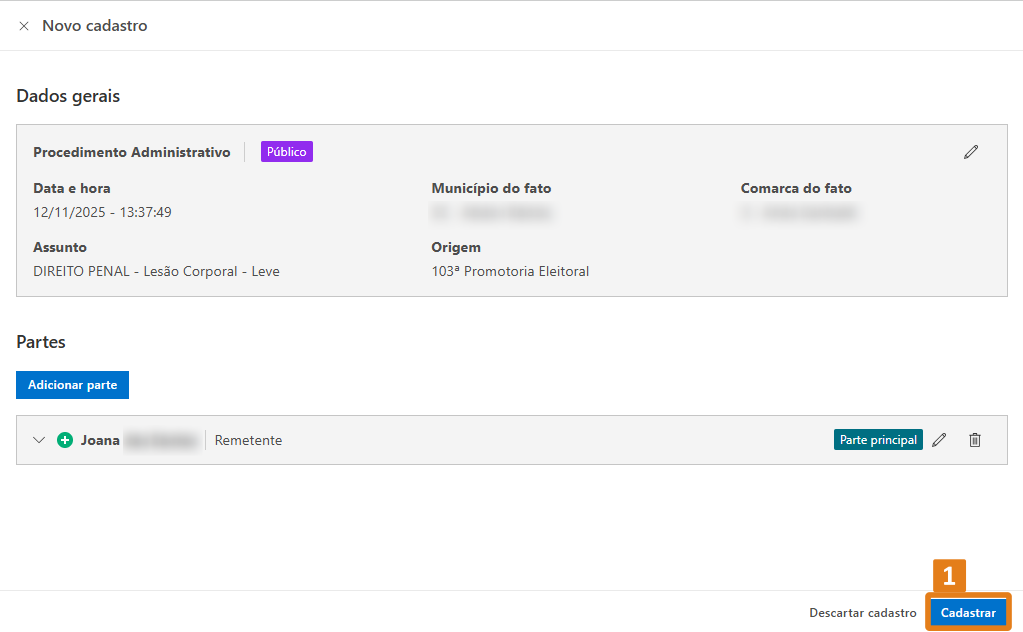Select the Parte principal badge
The image size is (1023, 632).
(878, 440)
